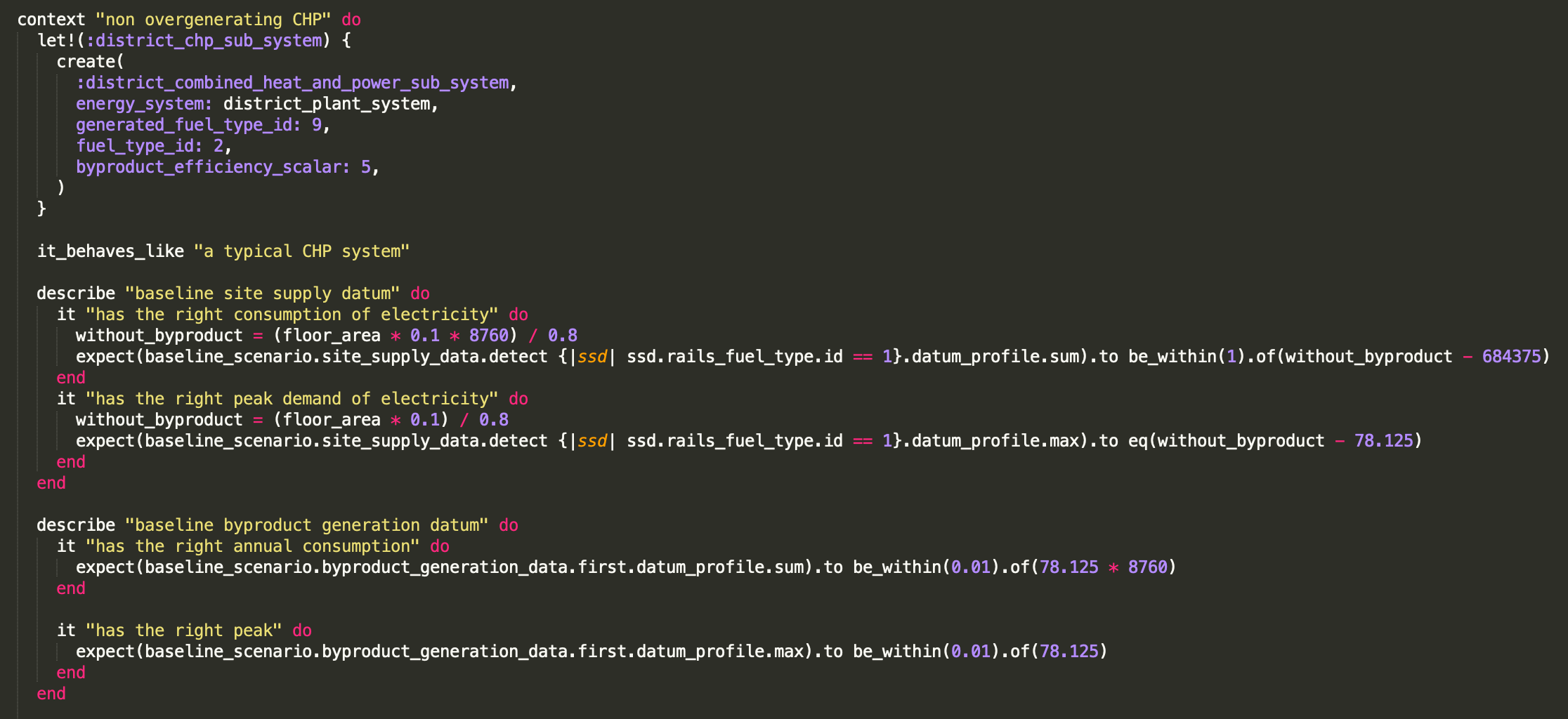Image resolution: width=1568 pixels, height=719 pixels.
Task: Click generated_fuel_type_id: key
Action: click(x=188, y=125)
